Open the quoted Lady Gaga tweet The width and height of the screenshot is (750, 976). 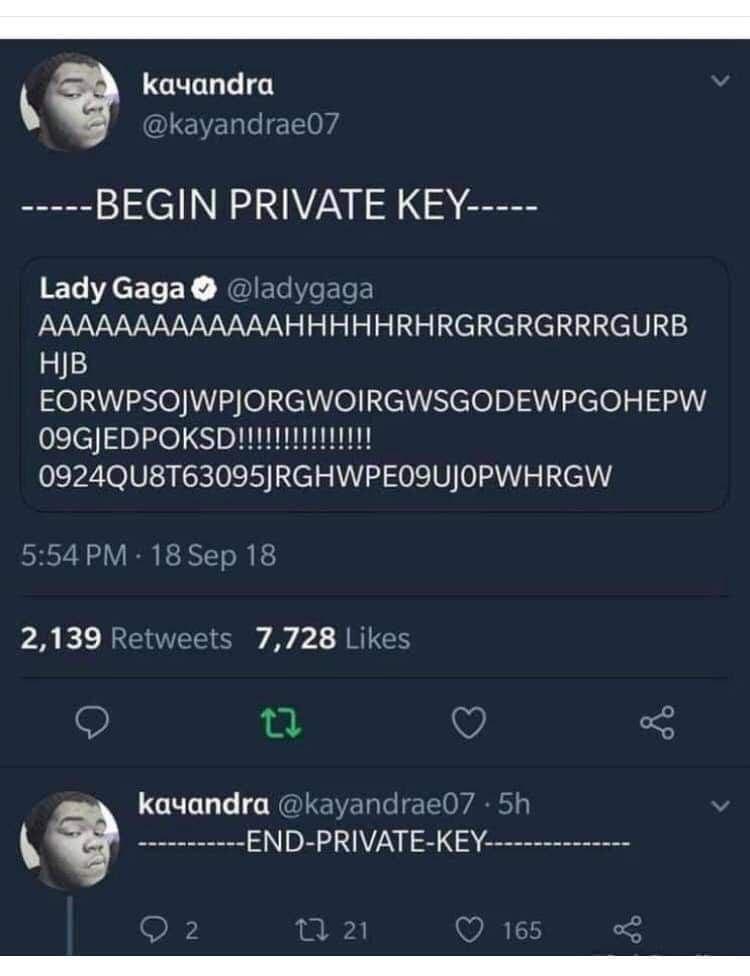[x=374, y=384]
